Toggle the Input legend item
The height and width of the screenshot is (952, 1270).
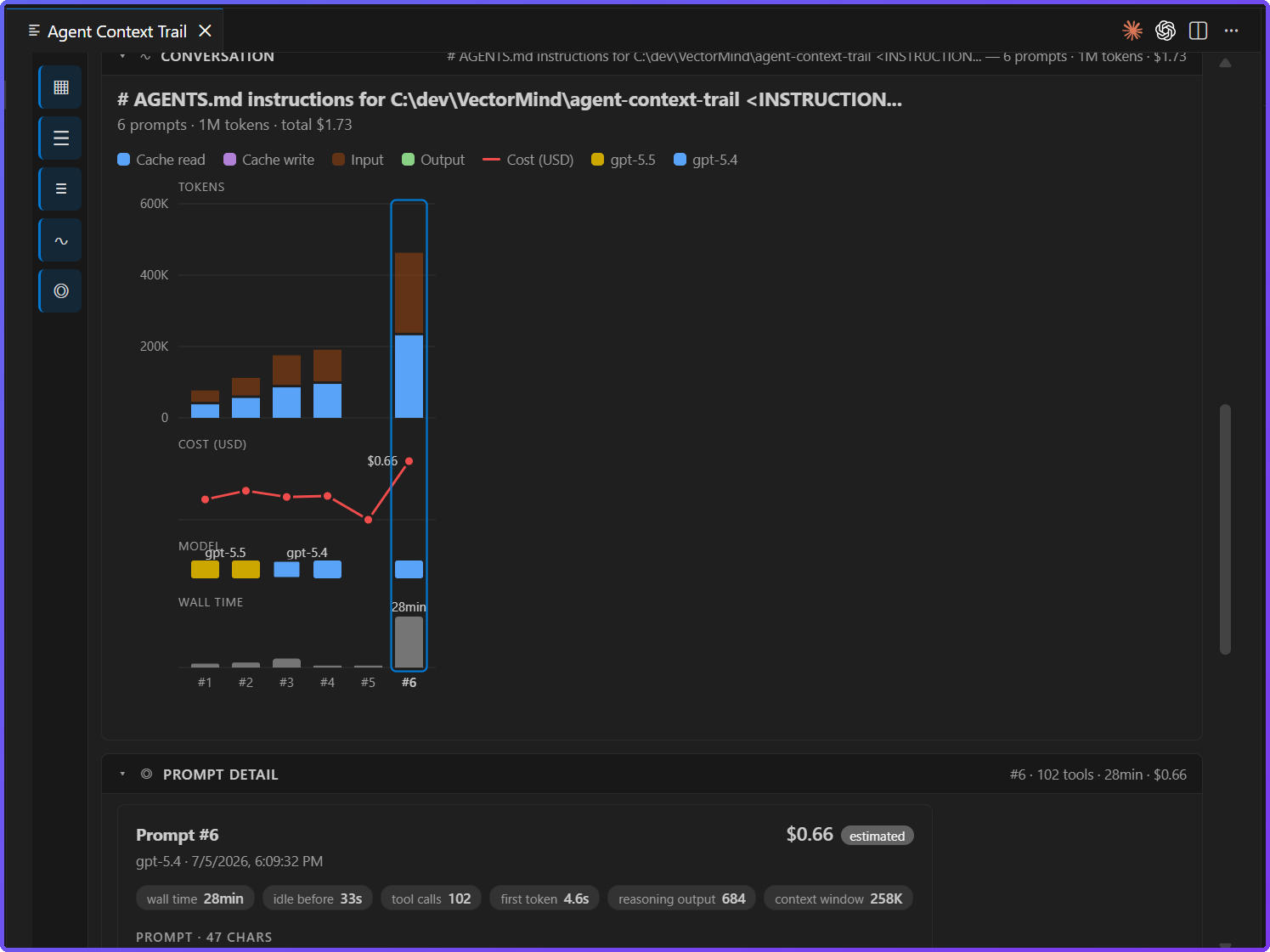(358, 160)
